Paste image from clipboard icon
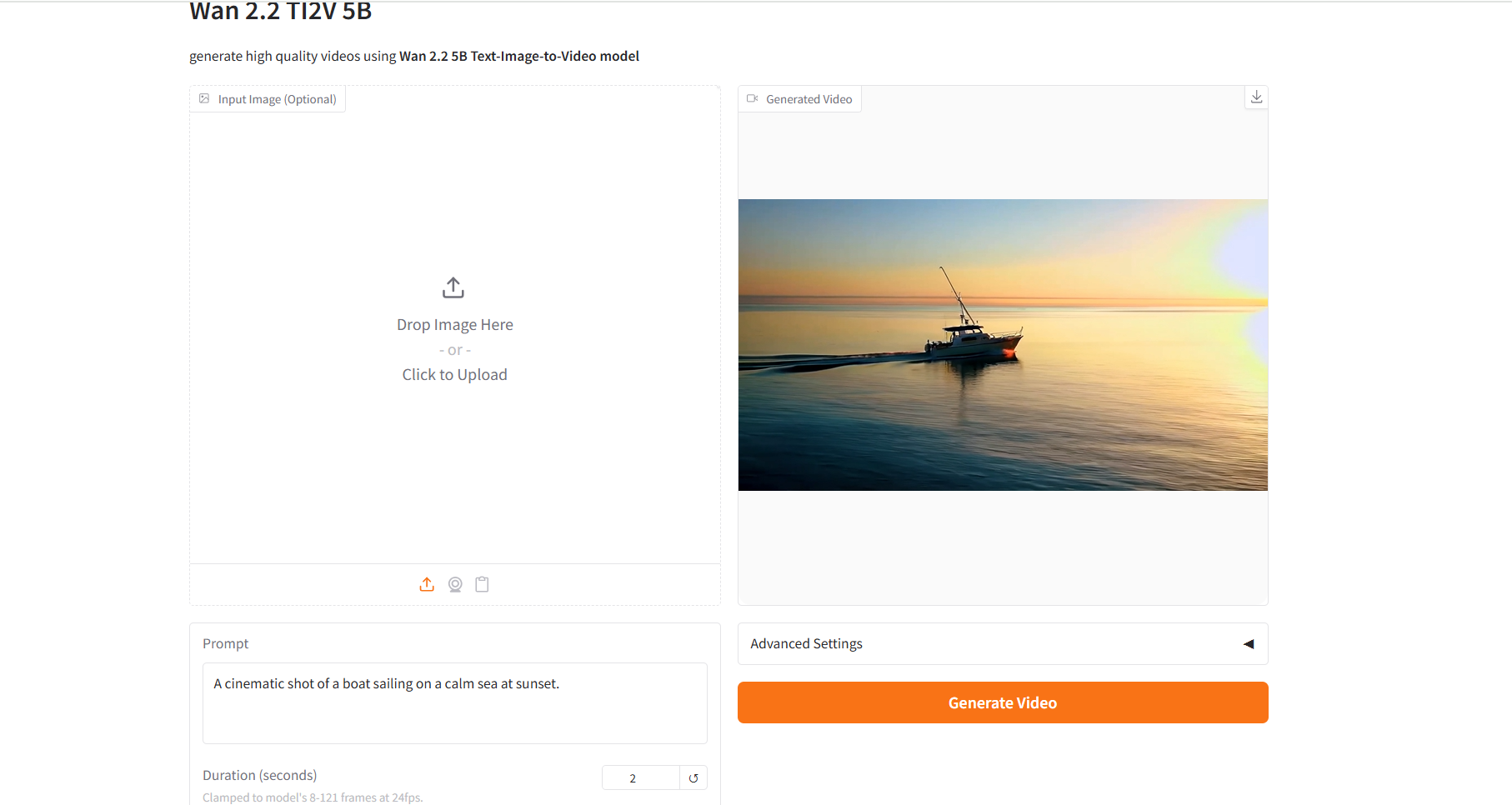This screenshot has height=805, width=1512. pos(482,584)
